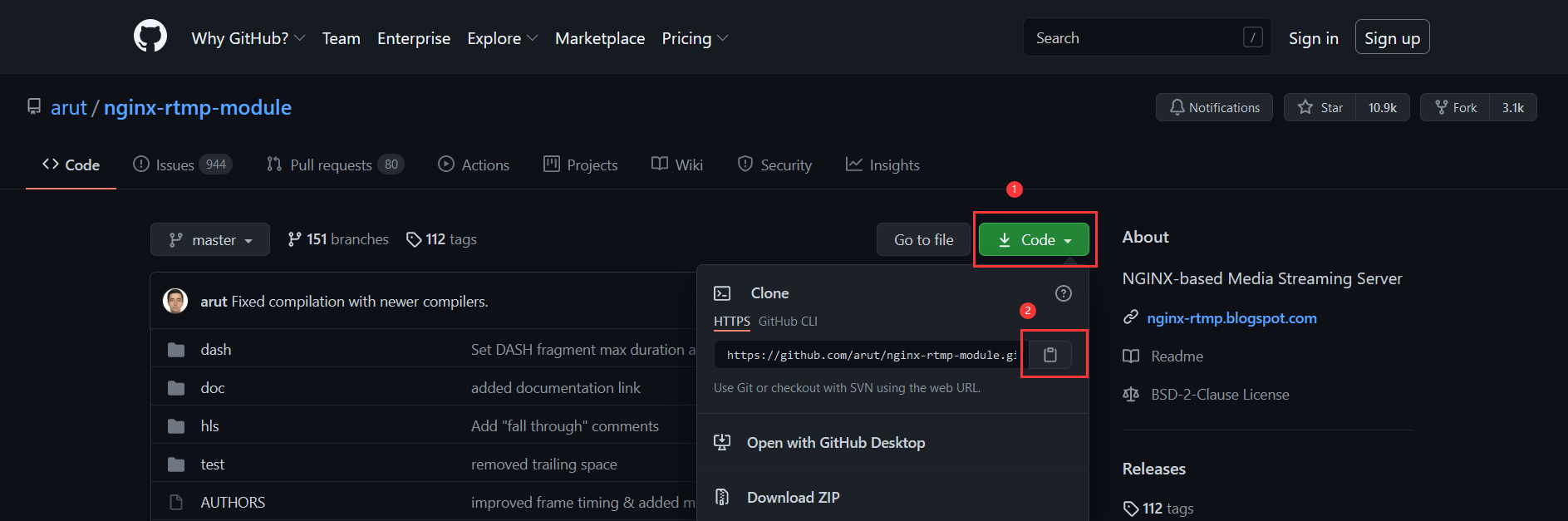
Task: Click the tag icon beside 112 tags
Action: point(414,239)
